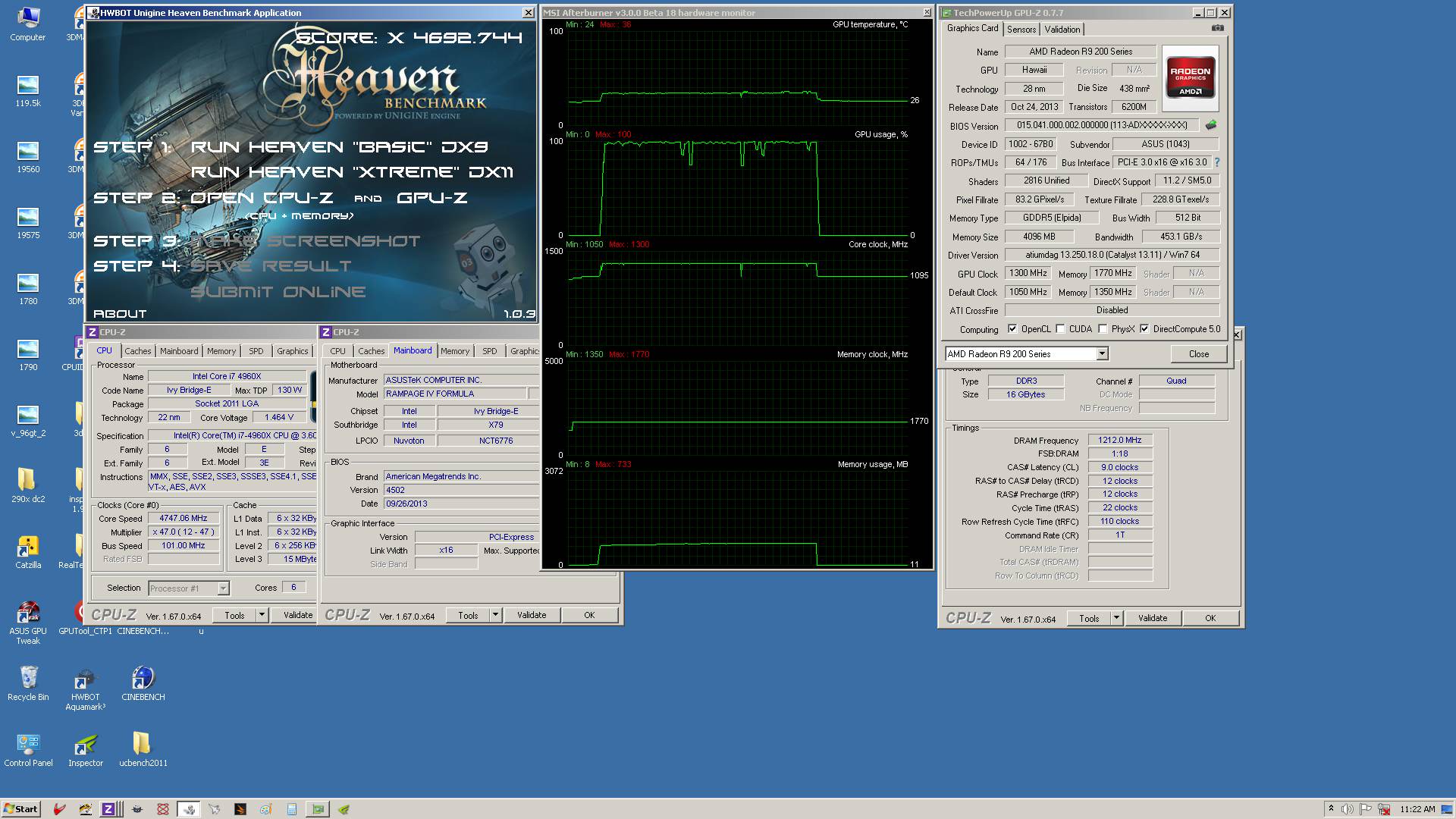Run Heaven "Xtreme" DX11 benchmark
Image resolution: width=1456 pixels, height=819 pixels.
tap(352, 172)
